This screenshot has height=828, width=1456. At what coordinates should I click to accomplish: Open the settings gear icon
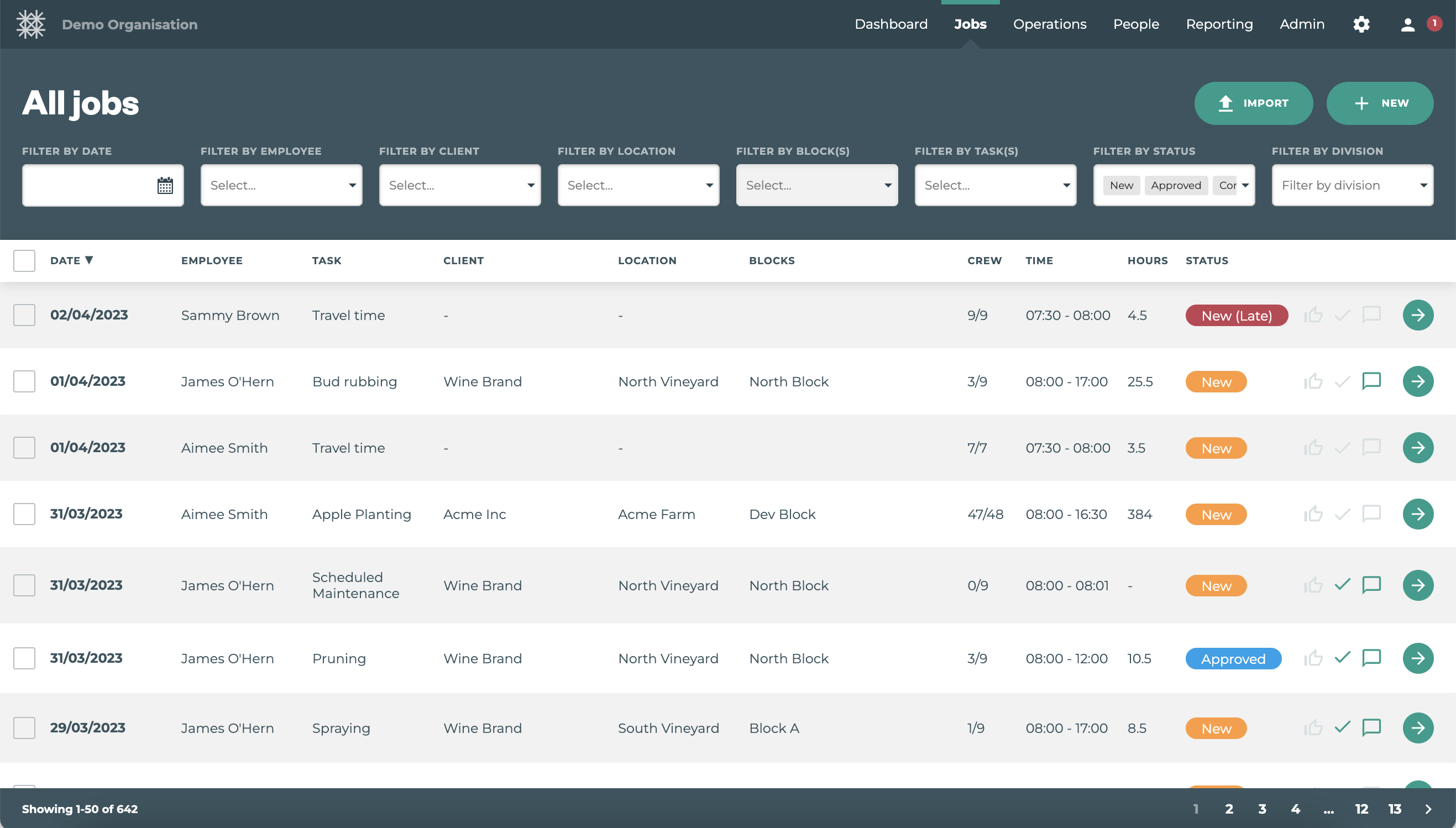[x=1361, y=24]
